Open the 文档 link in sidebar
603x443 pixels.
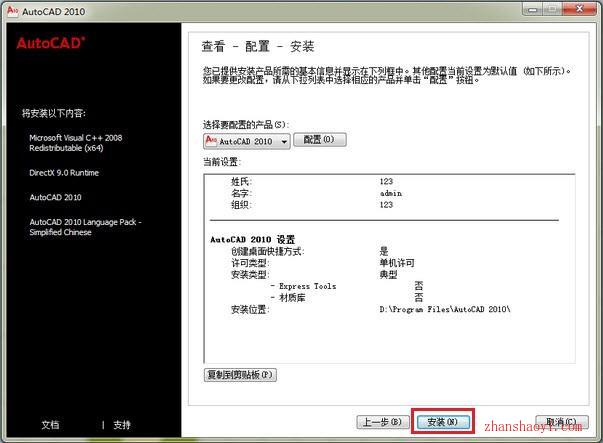(50, 425)
